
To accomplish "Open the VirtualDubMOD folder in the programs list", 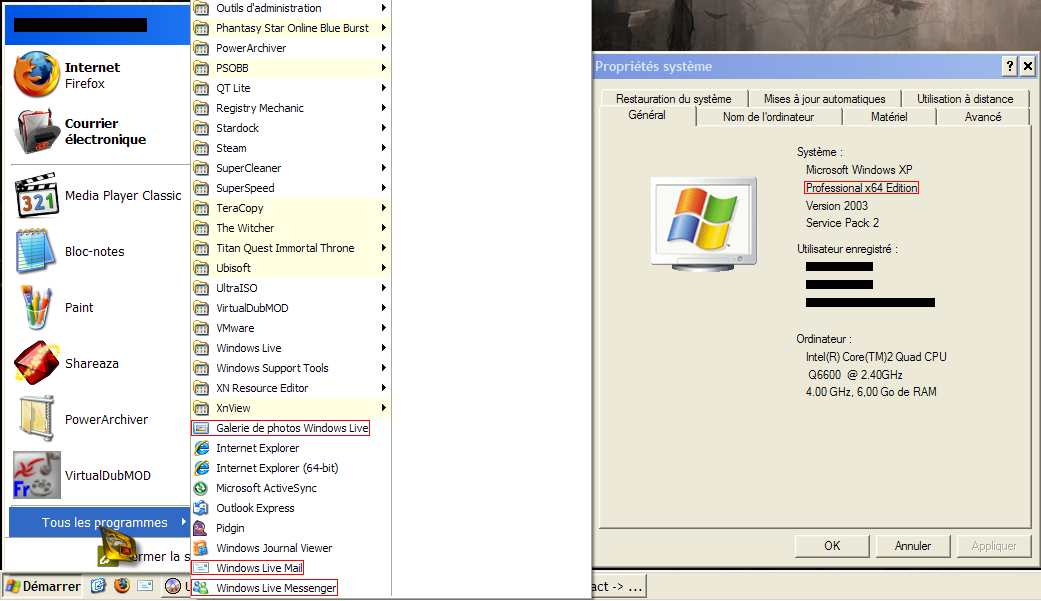I will [x=291, y=307].
